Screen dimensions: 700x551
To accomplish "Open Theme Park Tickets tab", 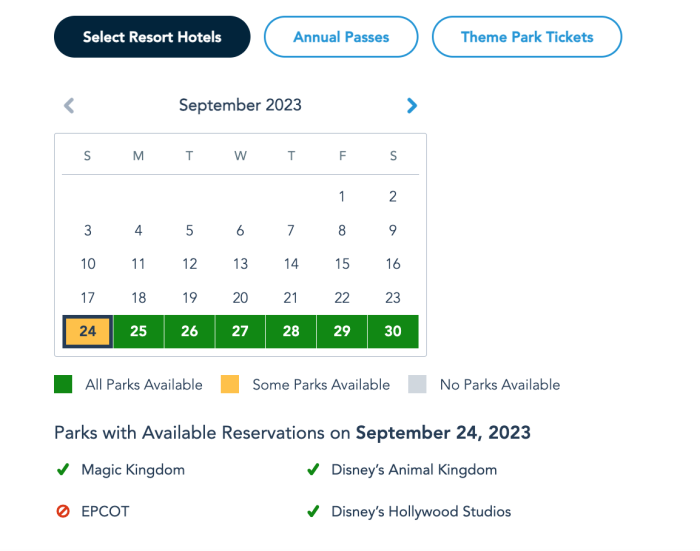I will (527, 37).
